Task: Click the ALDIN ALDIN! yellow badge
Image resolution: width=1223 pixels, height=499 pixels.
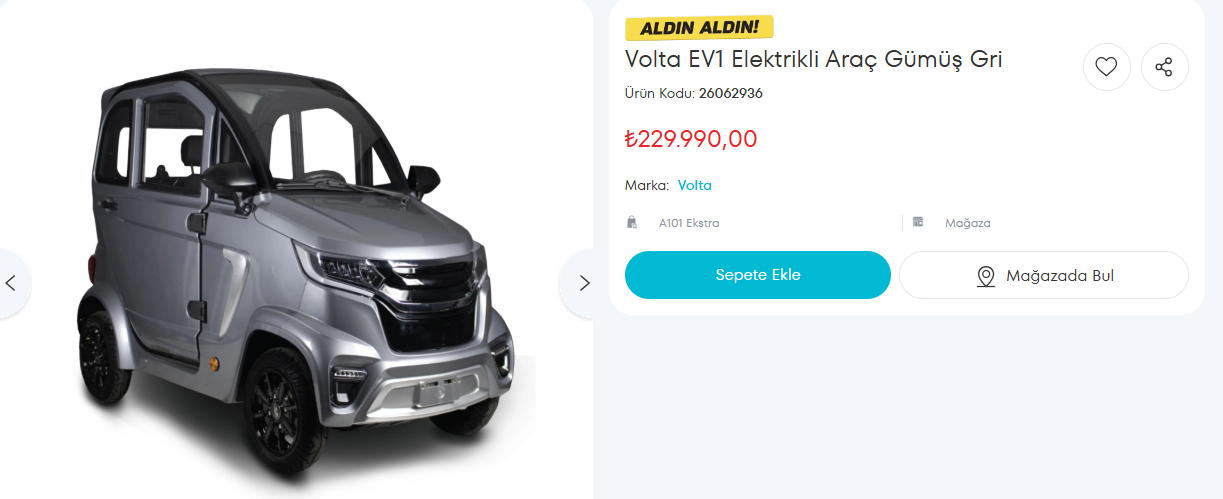Action: pyautogui.click(x=700, y=28)
